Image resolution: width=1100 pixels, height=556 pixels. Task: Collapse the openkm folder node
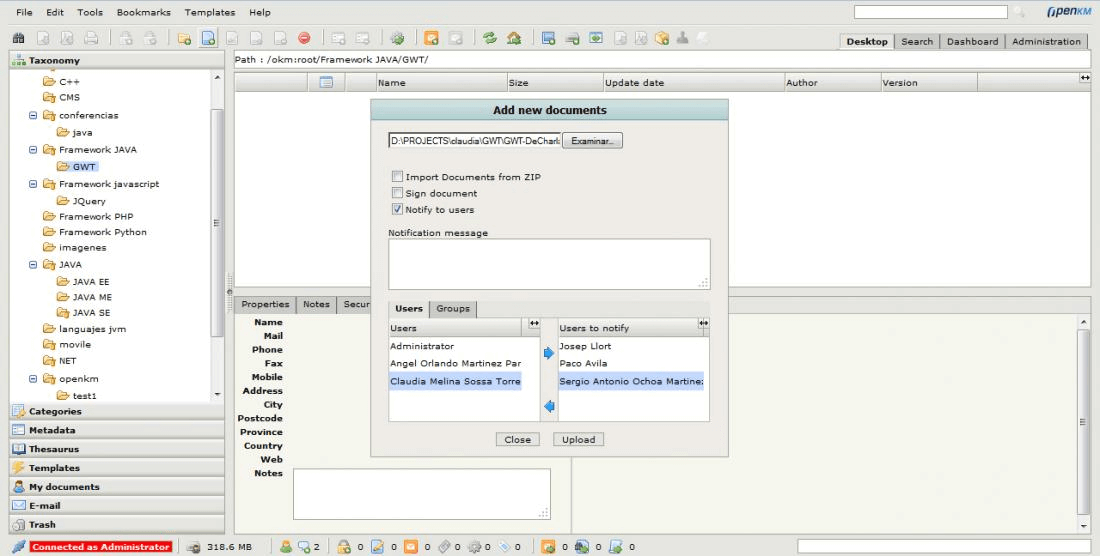(33, 379)
